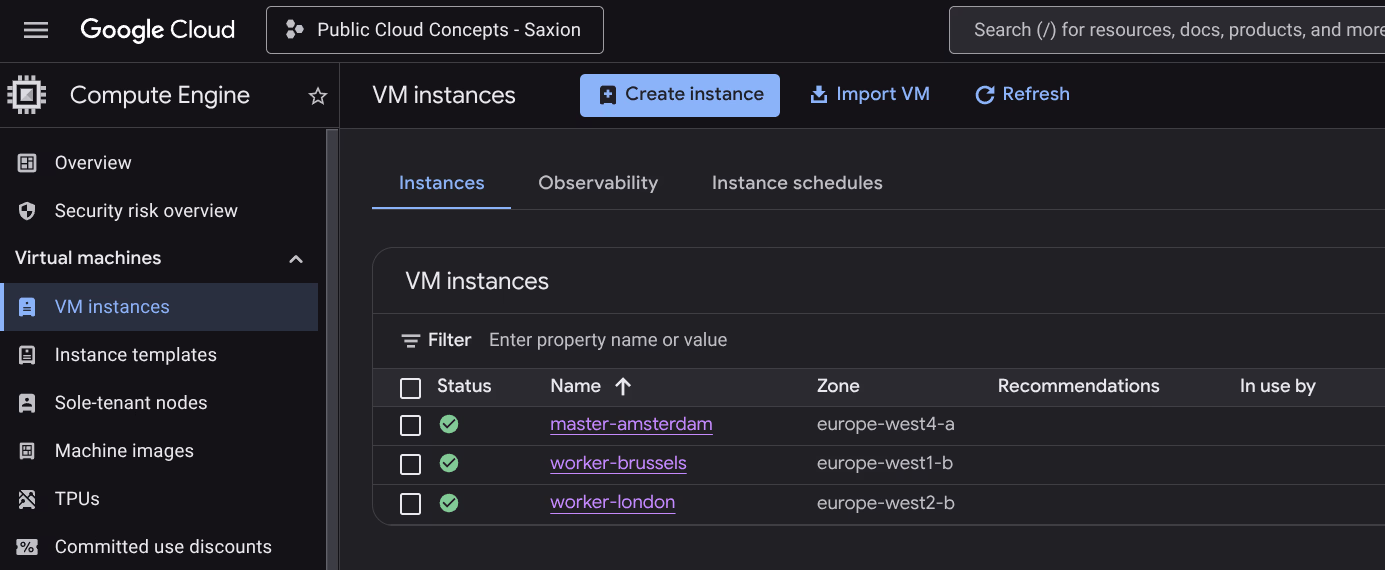Select VM instances in the sidebar
The width and height of the screenshot is (1385, 570).
coord(160,307)
